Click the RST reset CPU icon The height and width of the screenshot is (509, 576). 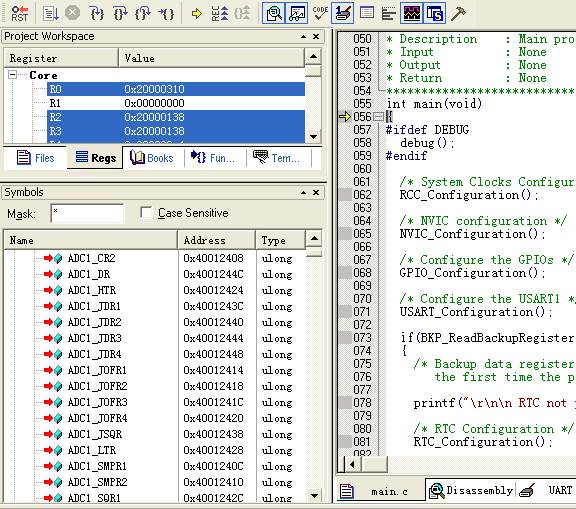point(19,14)
